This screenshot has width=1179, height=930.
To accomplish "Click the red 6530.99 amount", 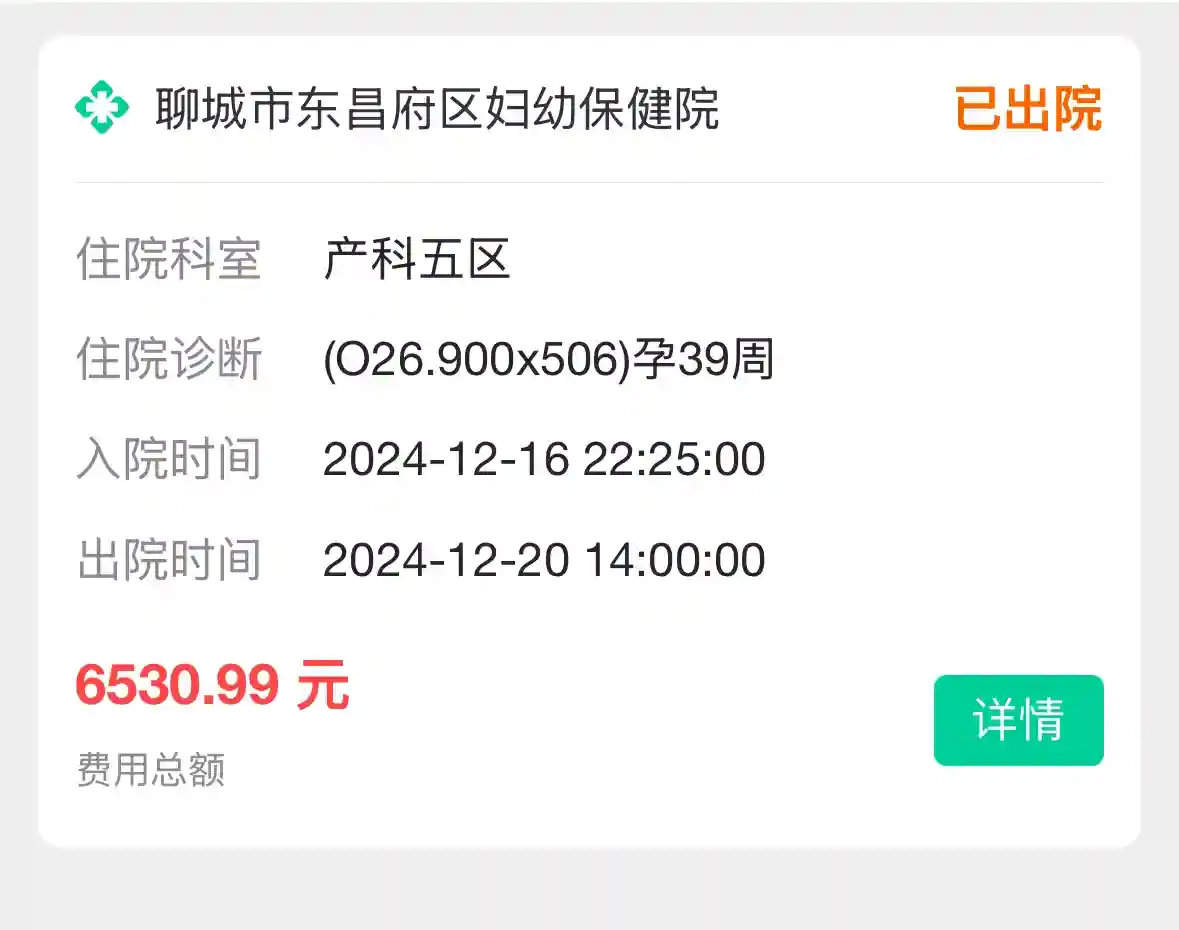I will 177,686.
